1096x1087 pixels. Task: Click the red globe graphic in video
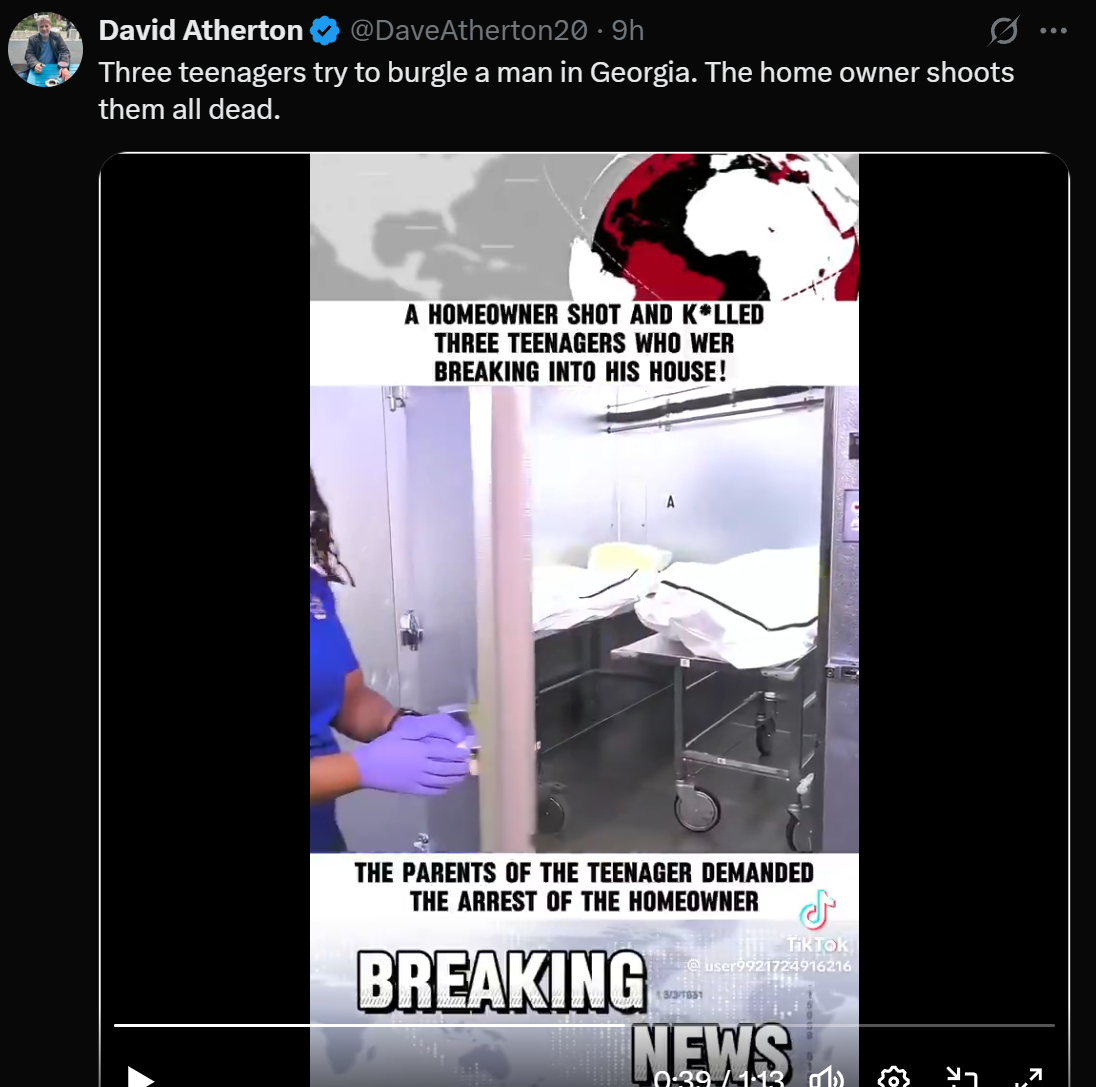tap(716, 226)
